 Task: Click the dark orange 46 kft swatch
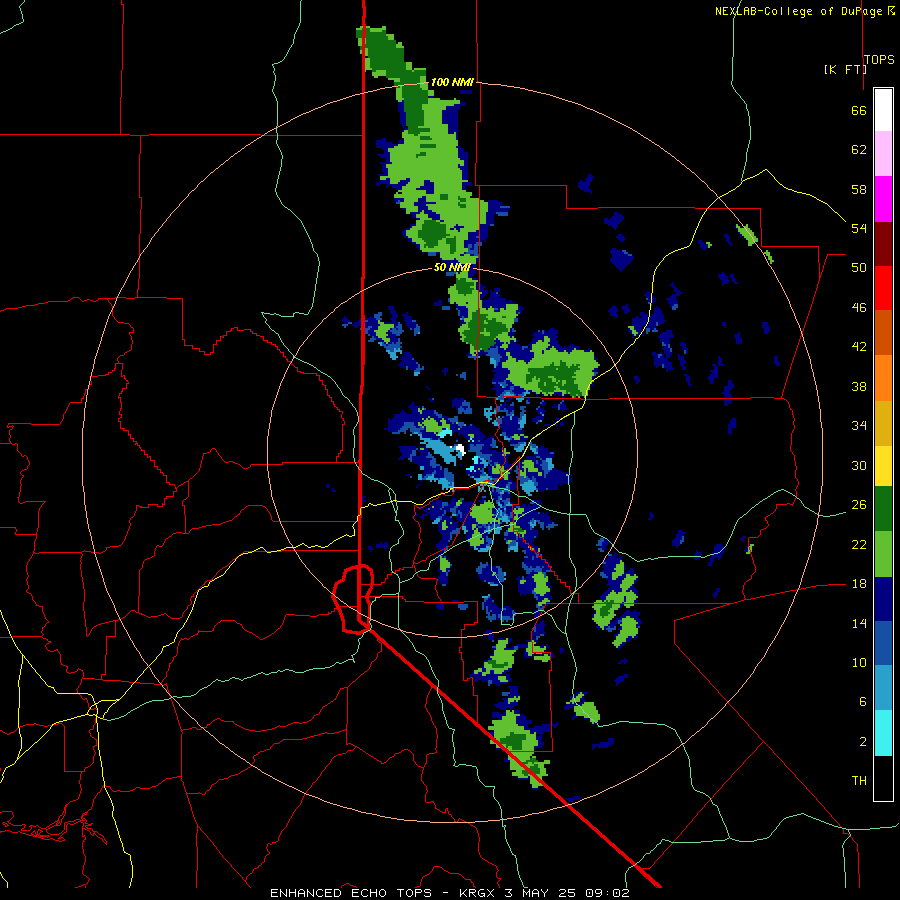[883, 332]
